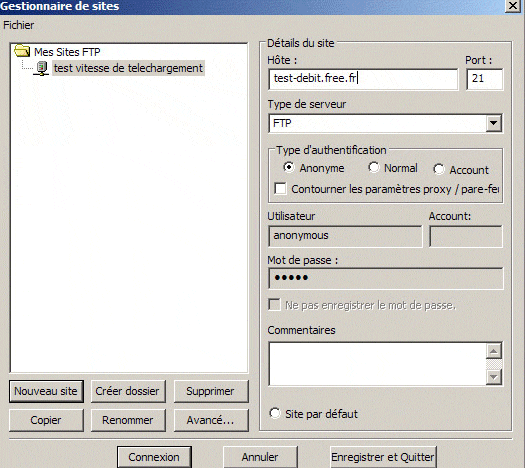
Task: Click the empty Account input field
Action: pyautogui.click(x=466, y=236)
